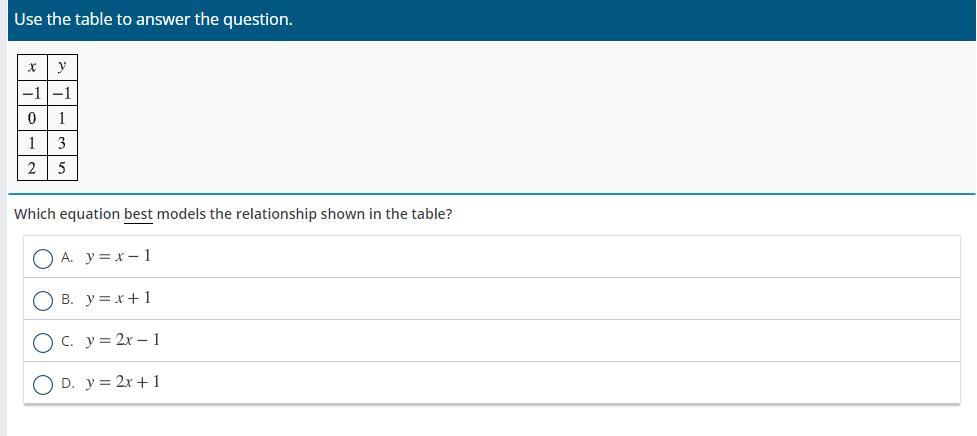This screenshot has width=977, height=436.
Task: Mark radio button for answer D
Action: 42,384
